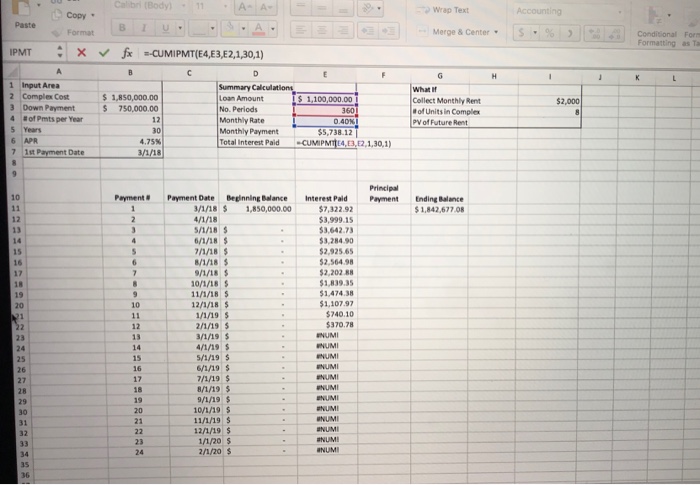
Task: Select the Down Payment value 750,000.00
Action: point(130,109)
